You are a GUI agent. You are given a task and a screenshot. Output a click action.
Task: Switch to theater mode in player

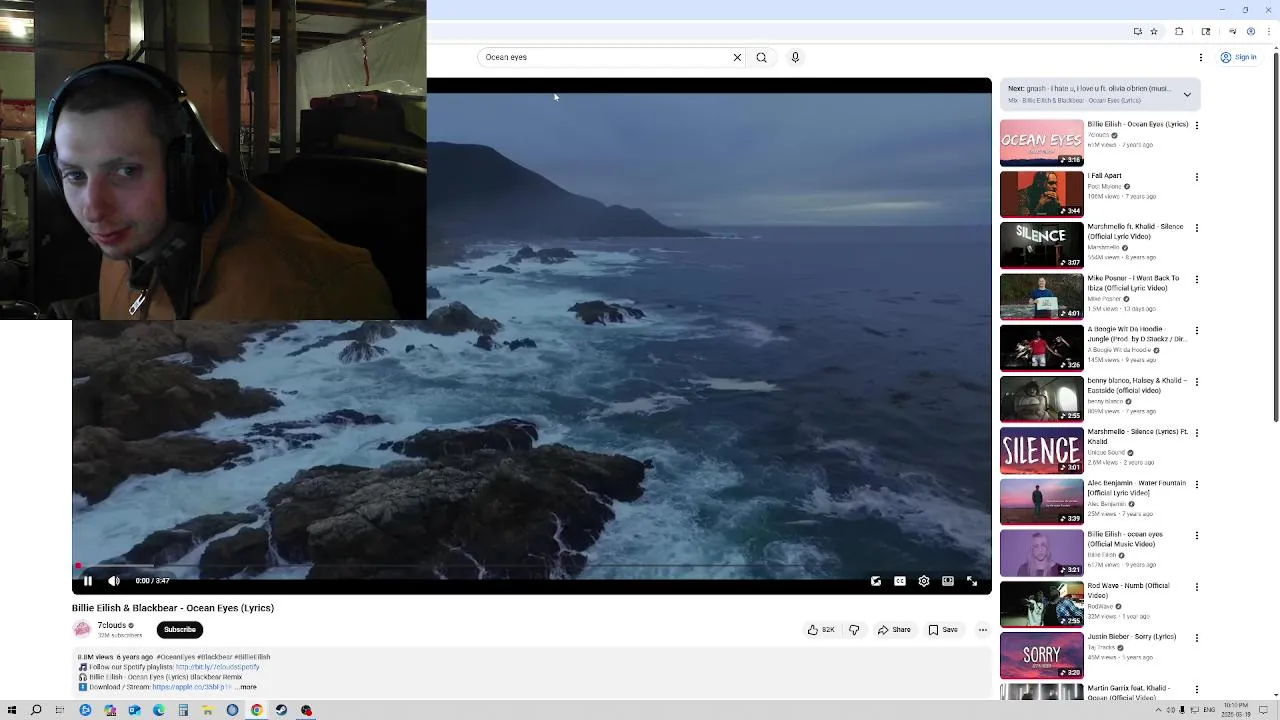click(948, 581)
